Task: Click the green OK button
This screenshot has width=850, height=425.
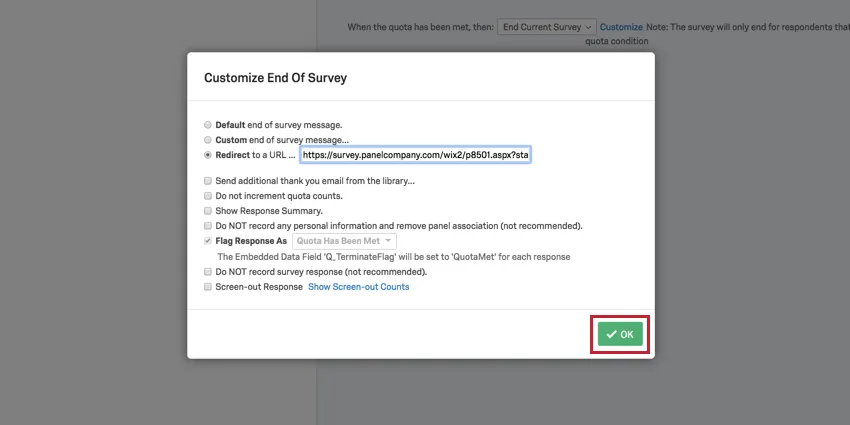Action: 620,334
